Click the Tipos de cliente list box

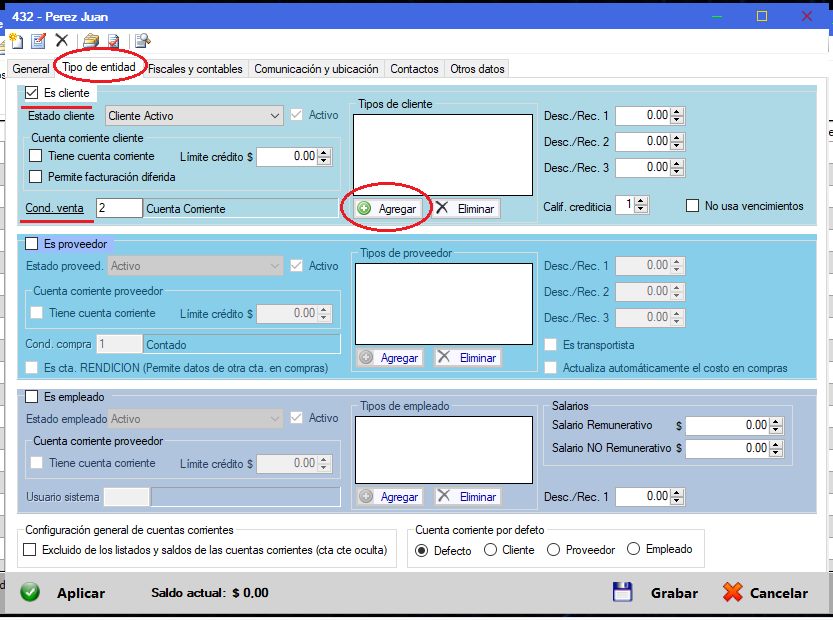tap(443, 155)
